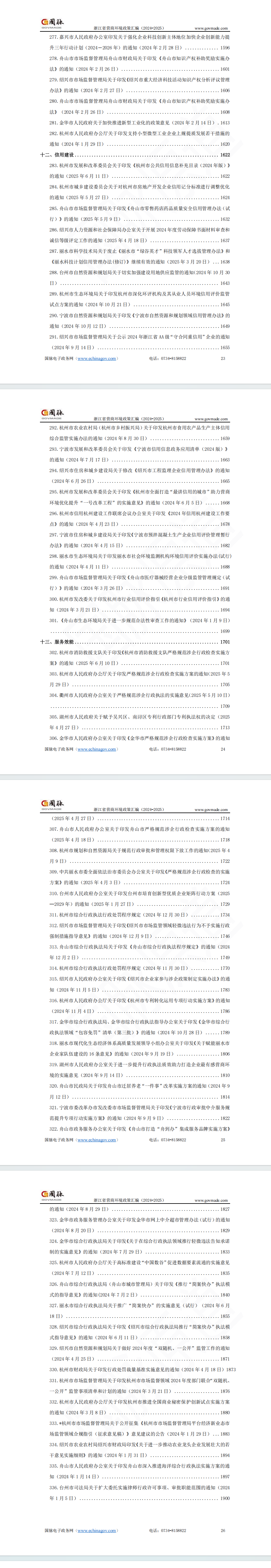
Task: Click entry 277 嘉兴市人民政府办公室 notice
Action: pos(139,42)
